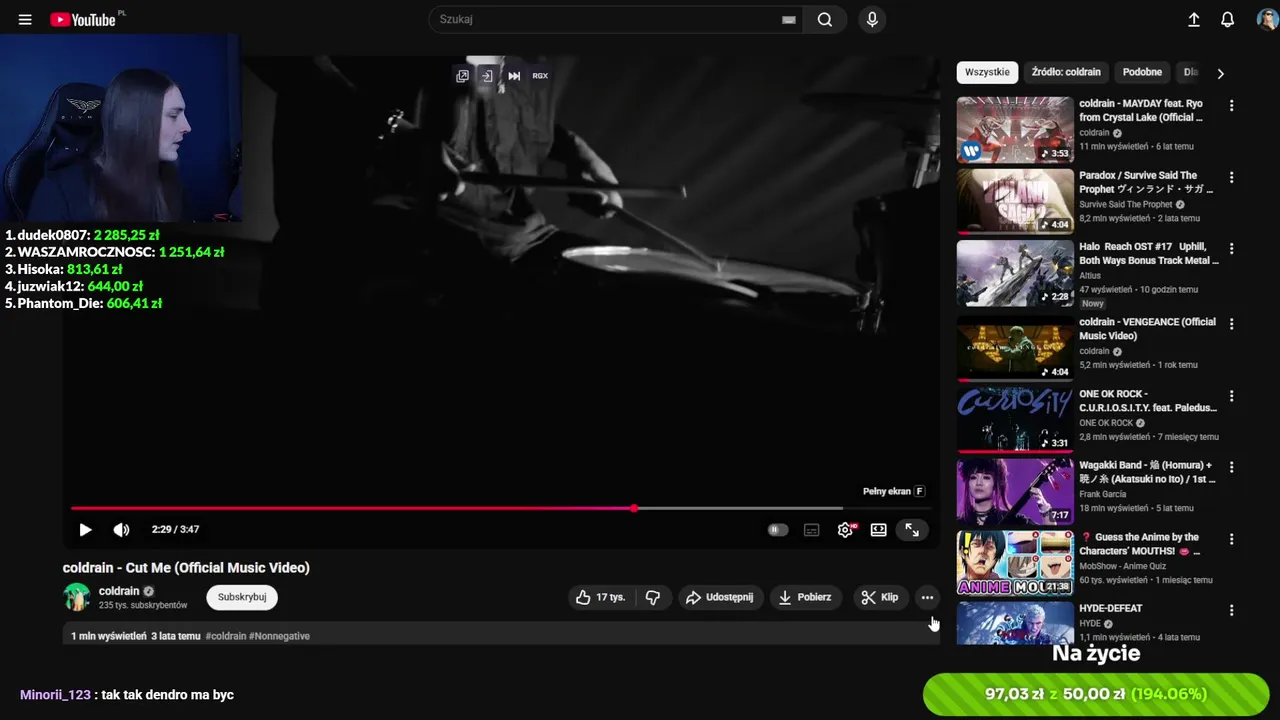Enter full screen mode
This screenshot has height=720, width=1280.
912,530
